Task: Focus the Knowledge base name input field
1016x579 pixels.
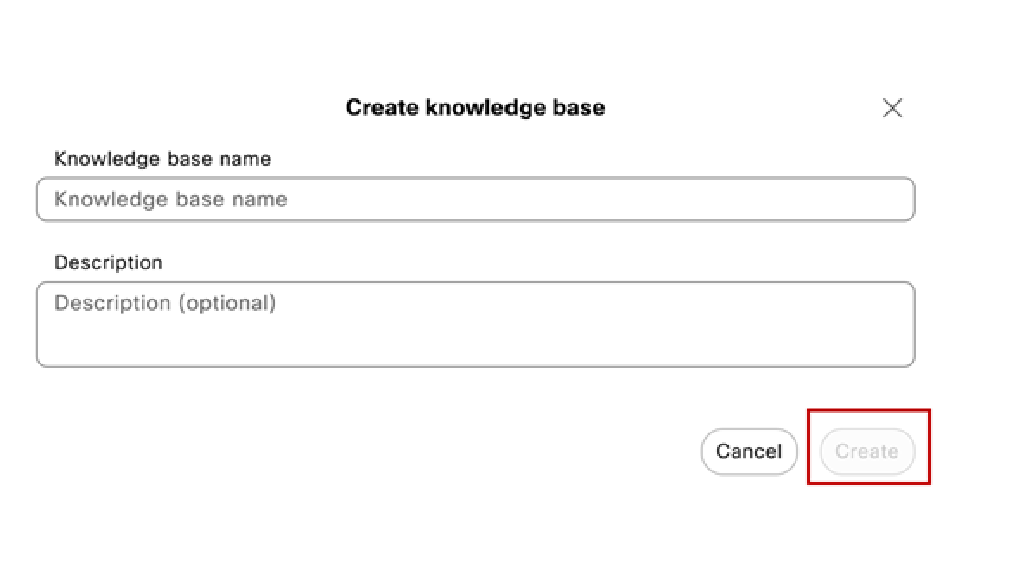Action: click(476, 199)
